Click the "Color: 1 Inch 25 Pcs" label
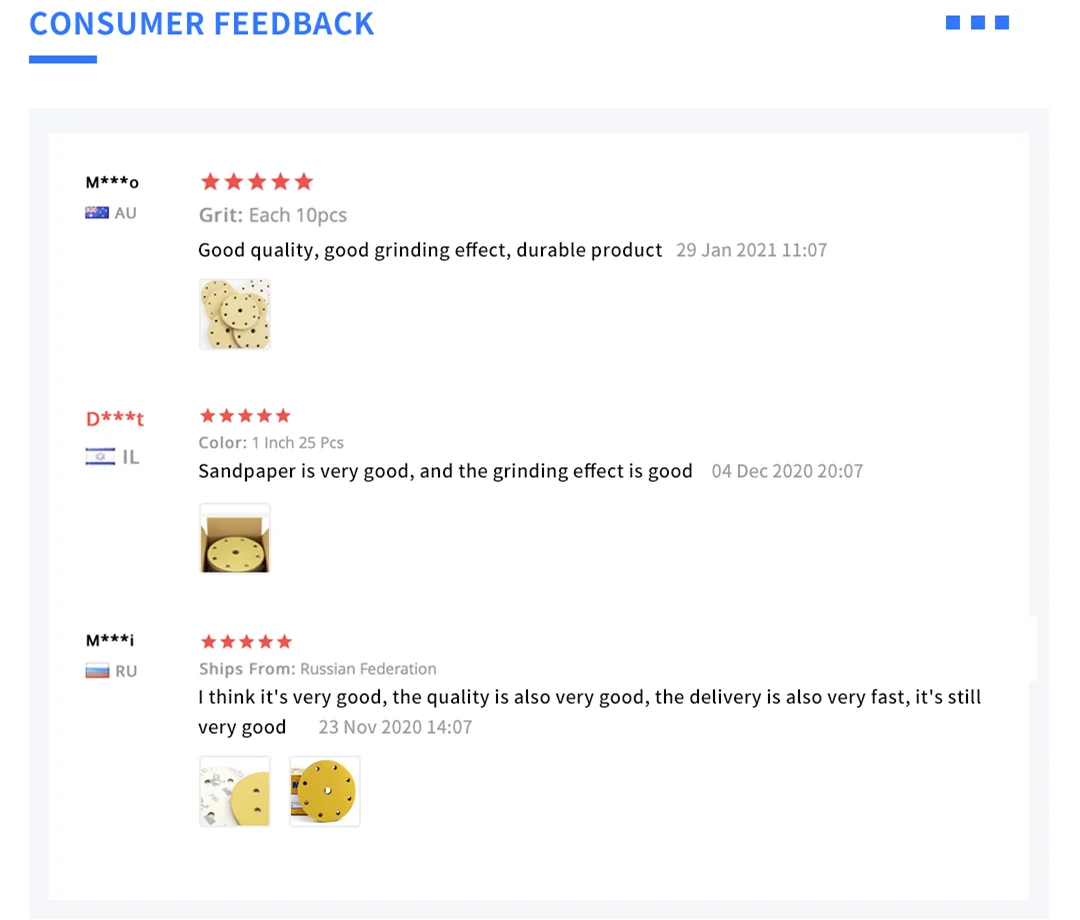The image size is (1080, 920). [271, 443]
